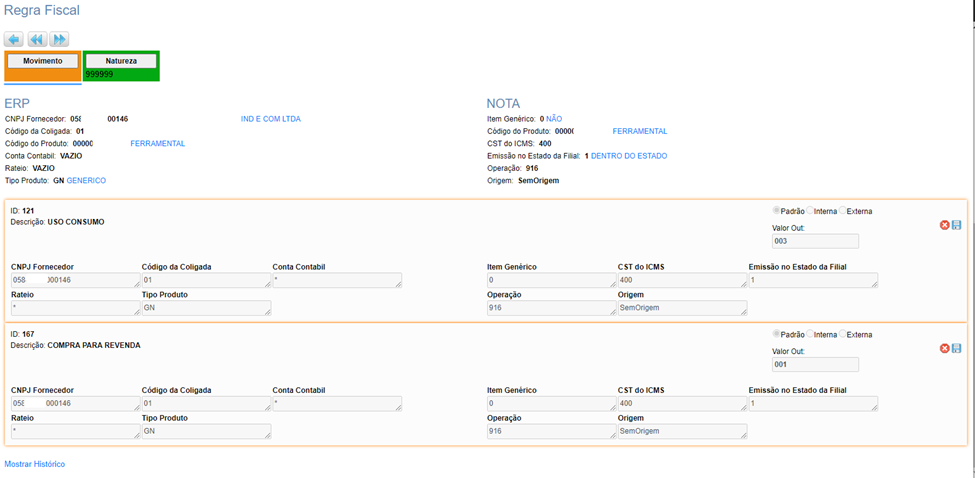Image resolution: width=975 pixels, height=478 pixels.
Task: Click Conta Contabil field in rule 121
Action: pos(336,281)
